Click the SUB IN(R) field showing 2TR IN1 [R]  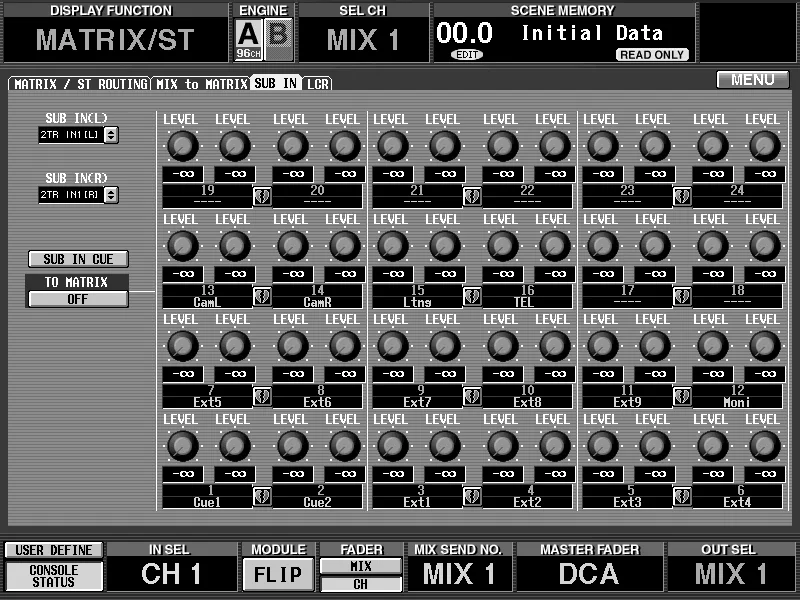click(x=71, y=195)
